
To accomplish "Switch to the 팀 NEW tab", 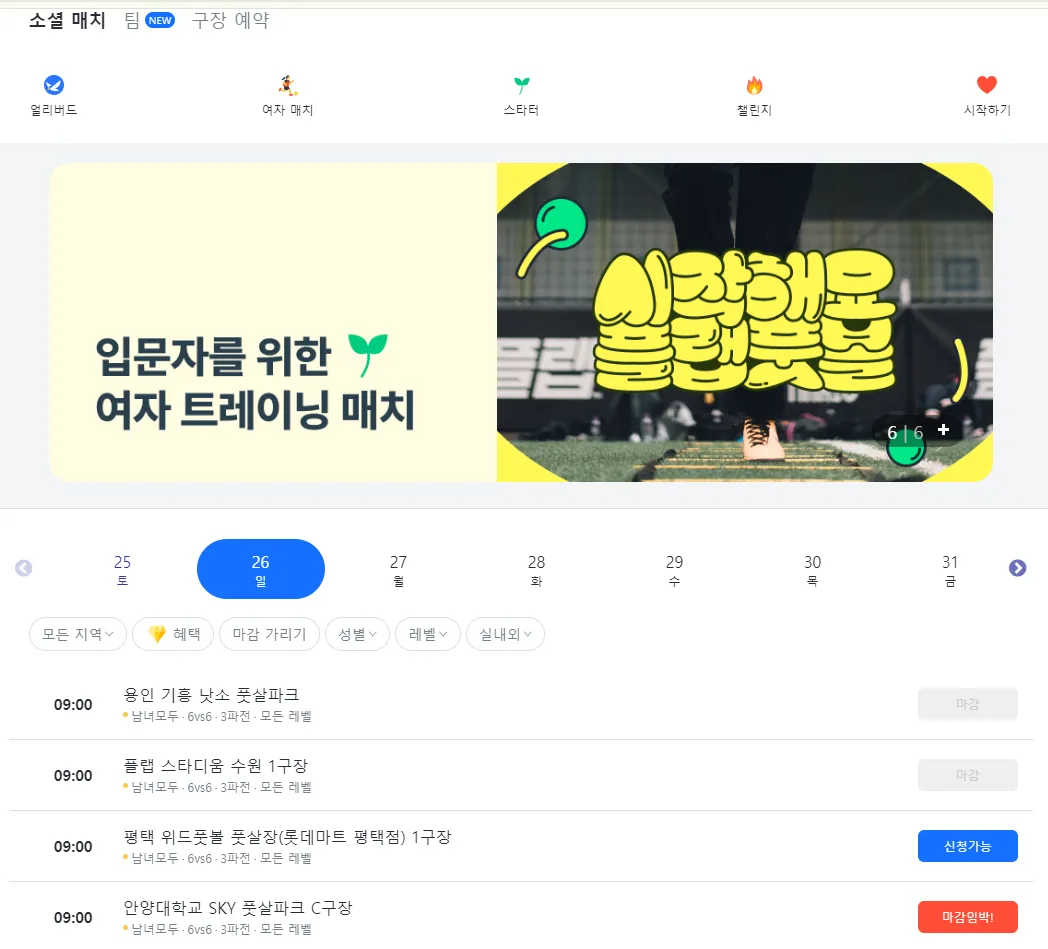I will click(150, 20).
